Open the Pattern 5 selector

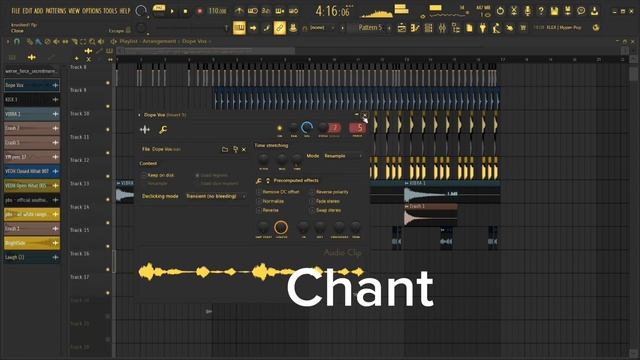370,28
